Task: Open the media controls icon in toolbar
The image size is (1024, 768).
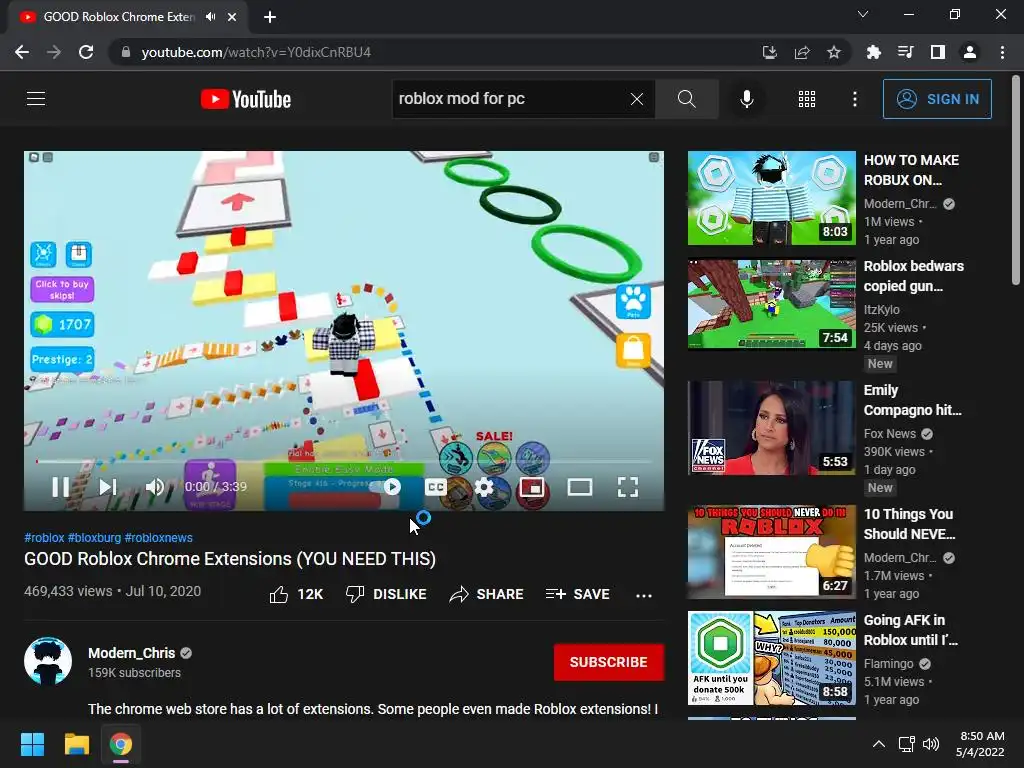Action: [905, 52]
